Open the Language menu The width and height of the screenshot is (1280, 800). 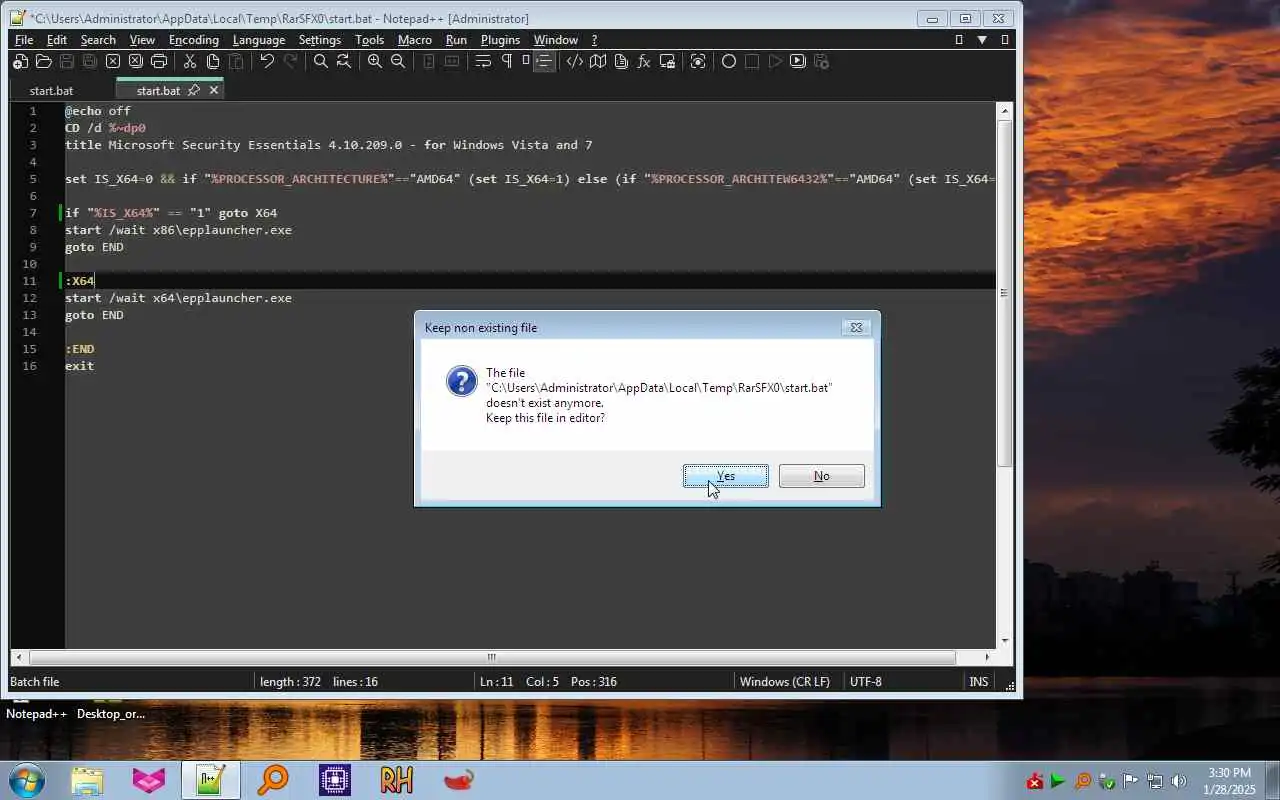click(259, 40)
